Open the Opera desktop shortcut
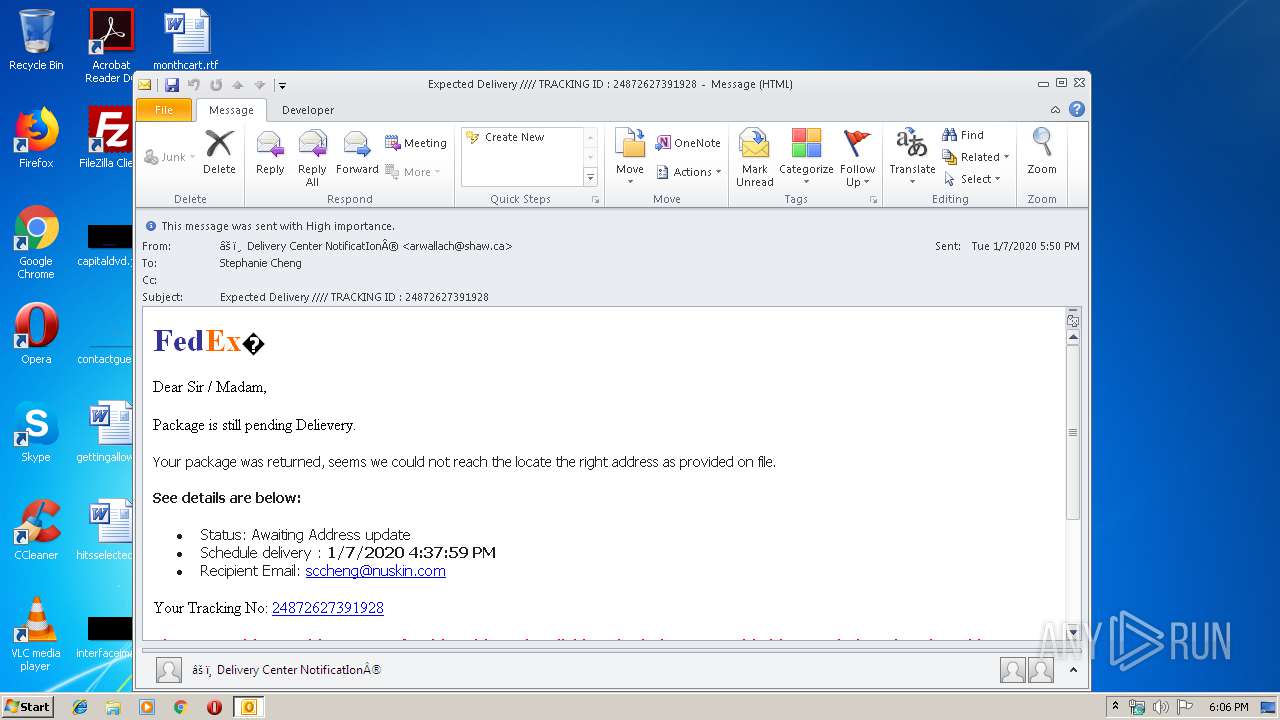Screen dimensions: 1280x720 click(36, 334)
